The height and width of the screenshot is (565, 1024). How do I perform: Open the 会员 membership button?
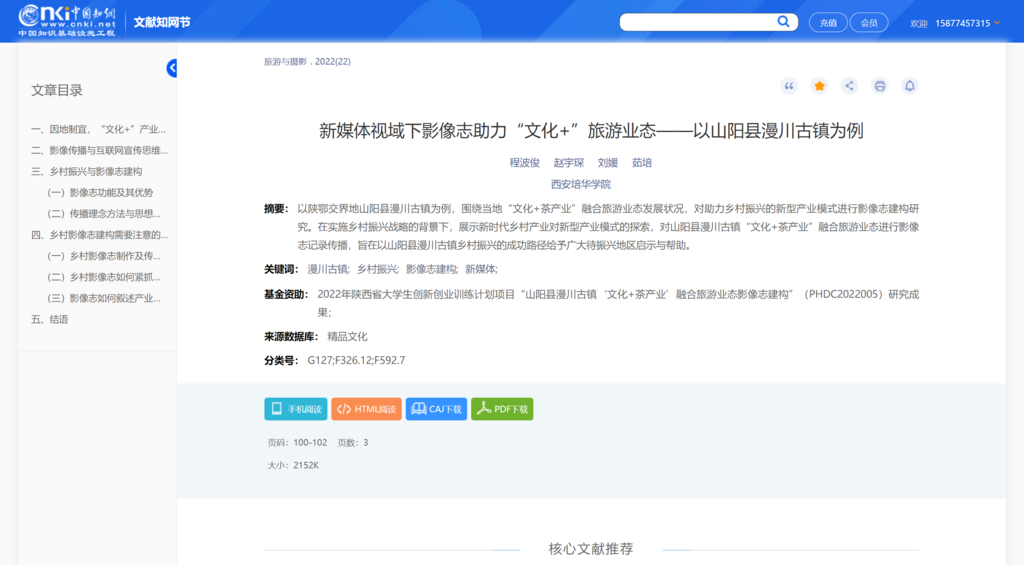click(869, 23)
